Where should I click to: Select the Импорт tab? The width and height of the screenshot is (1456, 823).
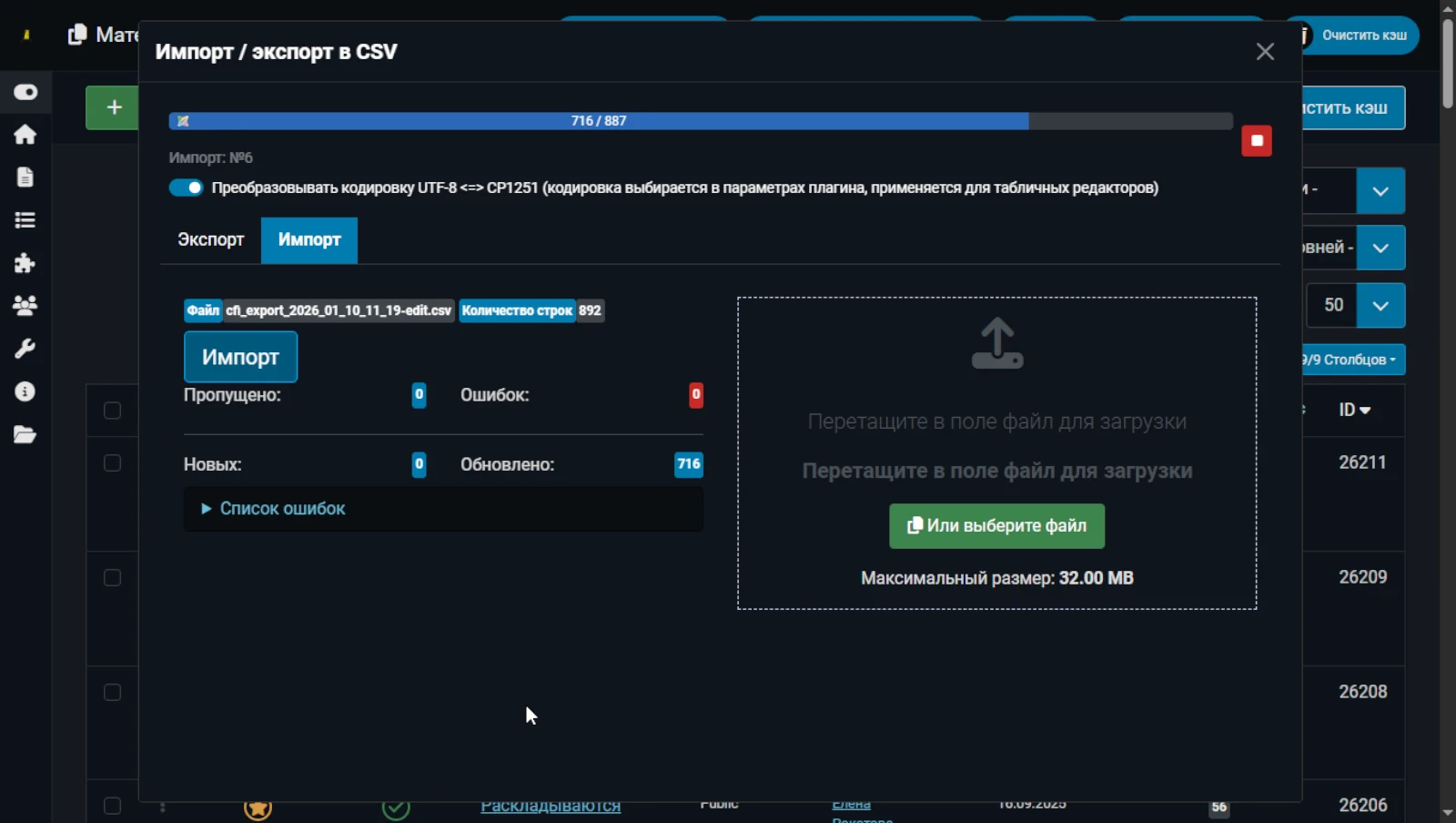pyautogui.click(x=309, y=240)
